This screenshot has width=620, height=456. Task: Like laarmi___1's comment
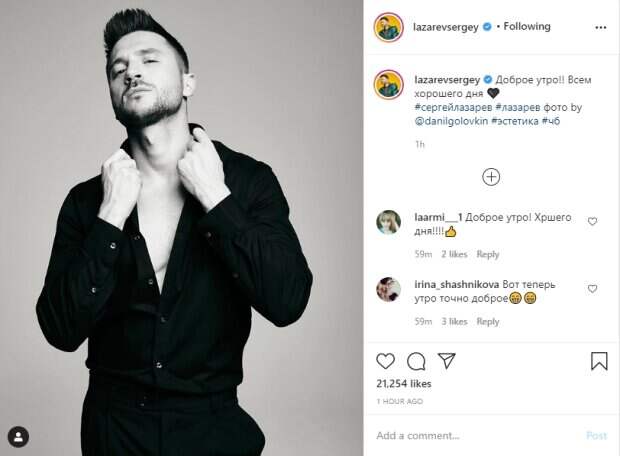(x=592, y=221)
